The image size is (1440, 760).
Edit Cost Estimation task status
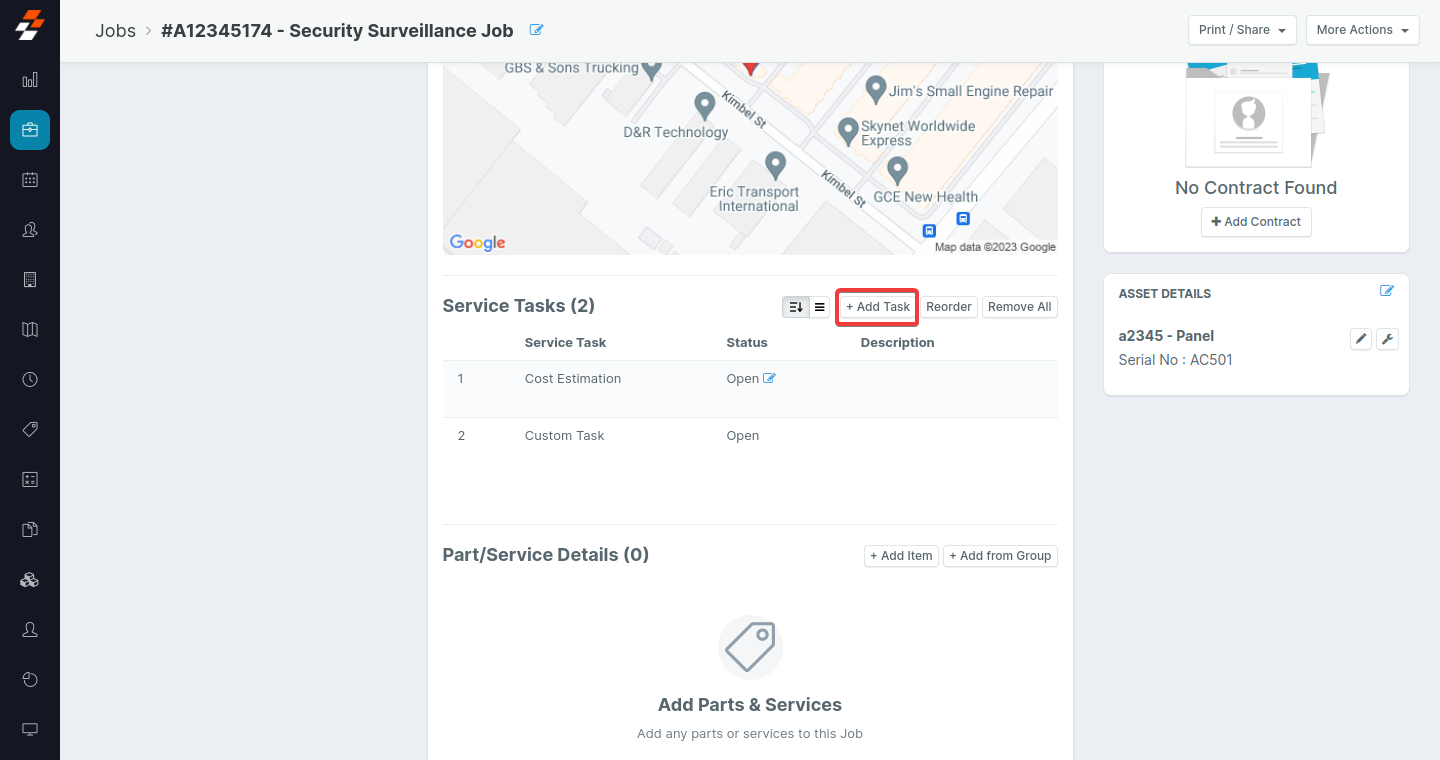click(x=769, y=378)
